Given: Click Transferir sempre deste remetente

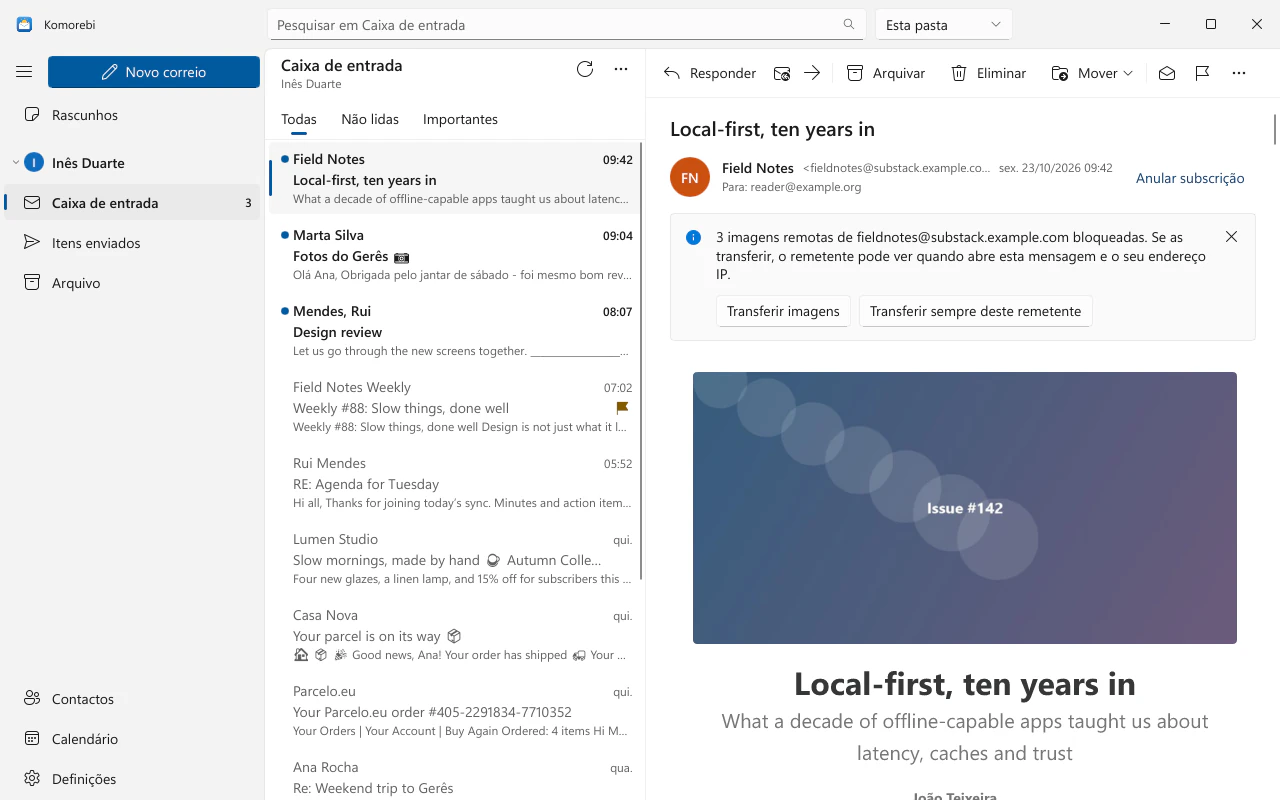Looking at the screenshot, I should pyautogui.click(x=975, y=311).
